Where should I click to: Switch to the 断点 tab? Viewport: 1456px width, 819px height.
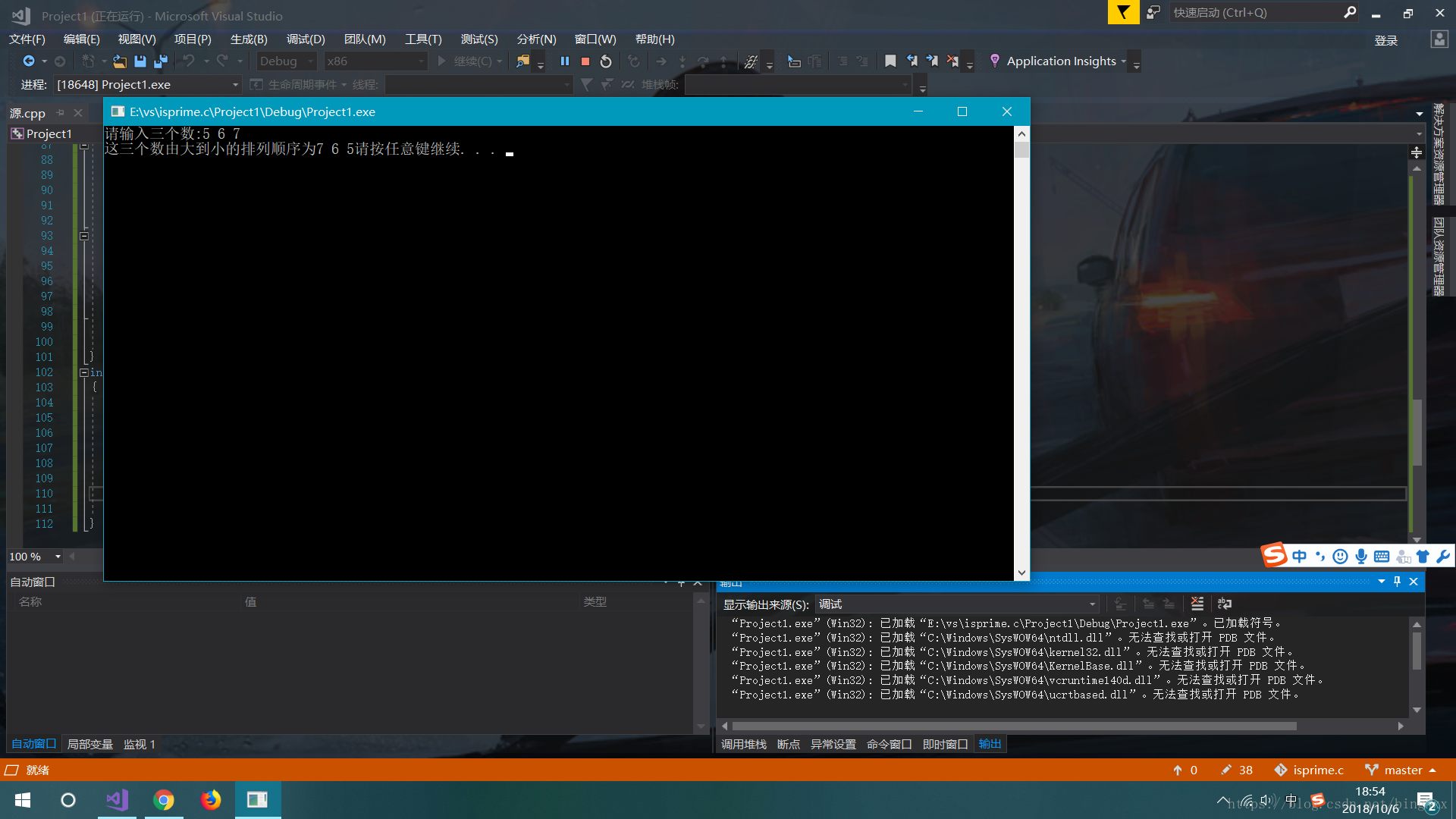tap(788, 744)
